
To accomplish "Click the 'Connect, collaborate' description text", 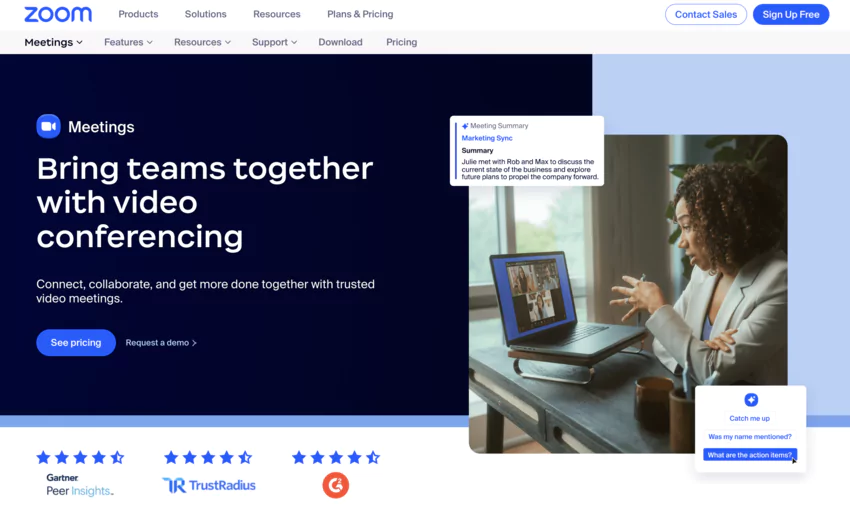I will tap(205, 291).
